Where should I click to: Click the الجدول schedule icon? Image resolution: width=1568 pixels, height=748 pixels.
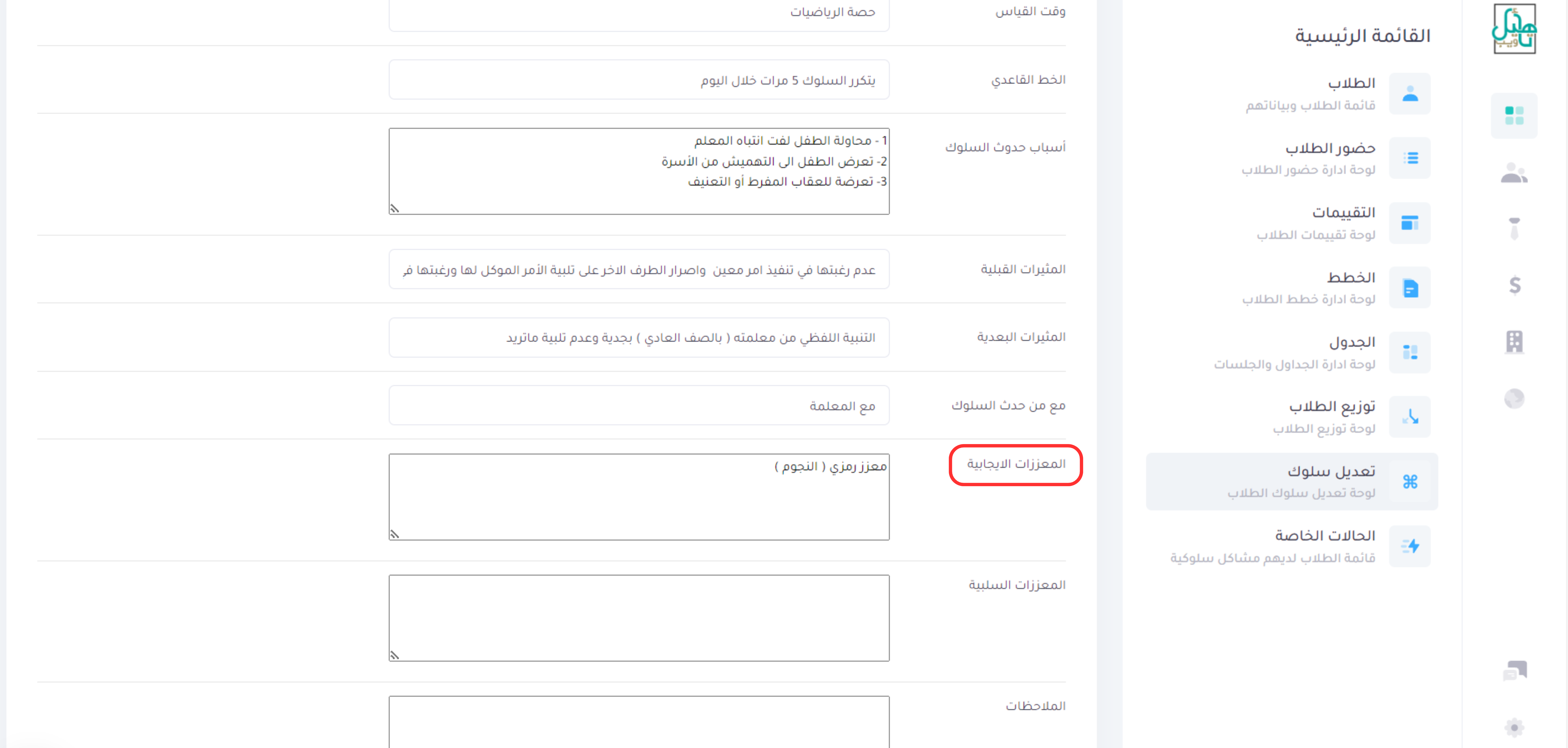(x=1410, y=352)
